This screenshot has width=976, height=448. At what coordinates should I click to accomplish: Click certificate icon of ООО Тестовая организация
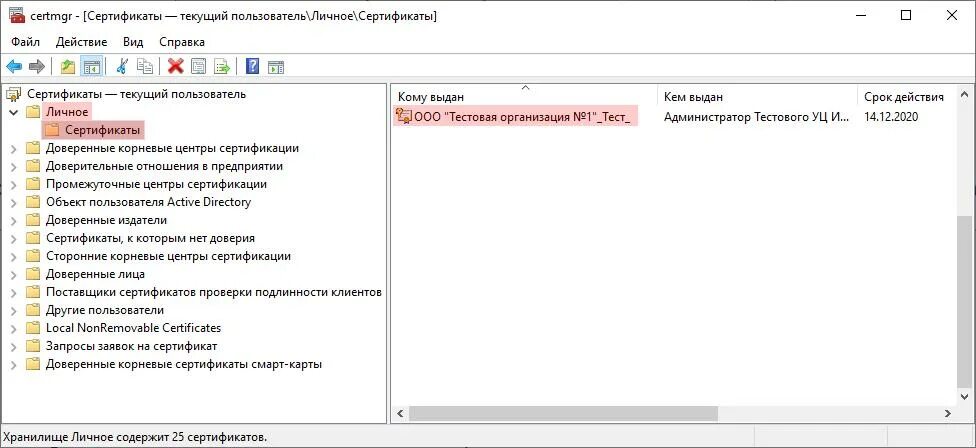click(x=403, y=116)
